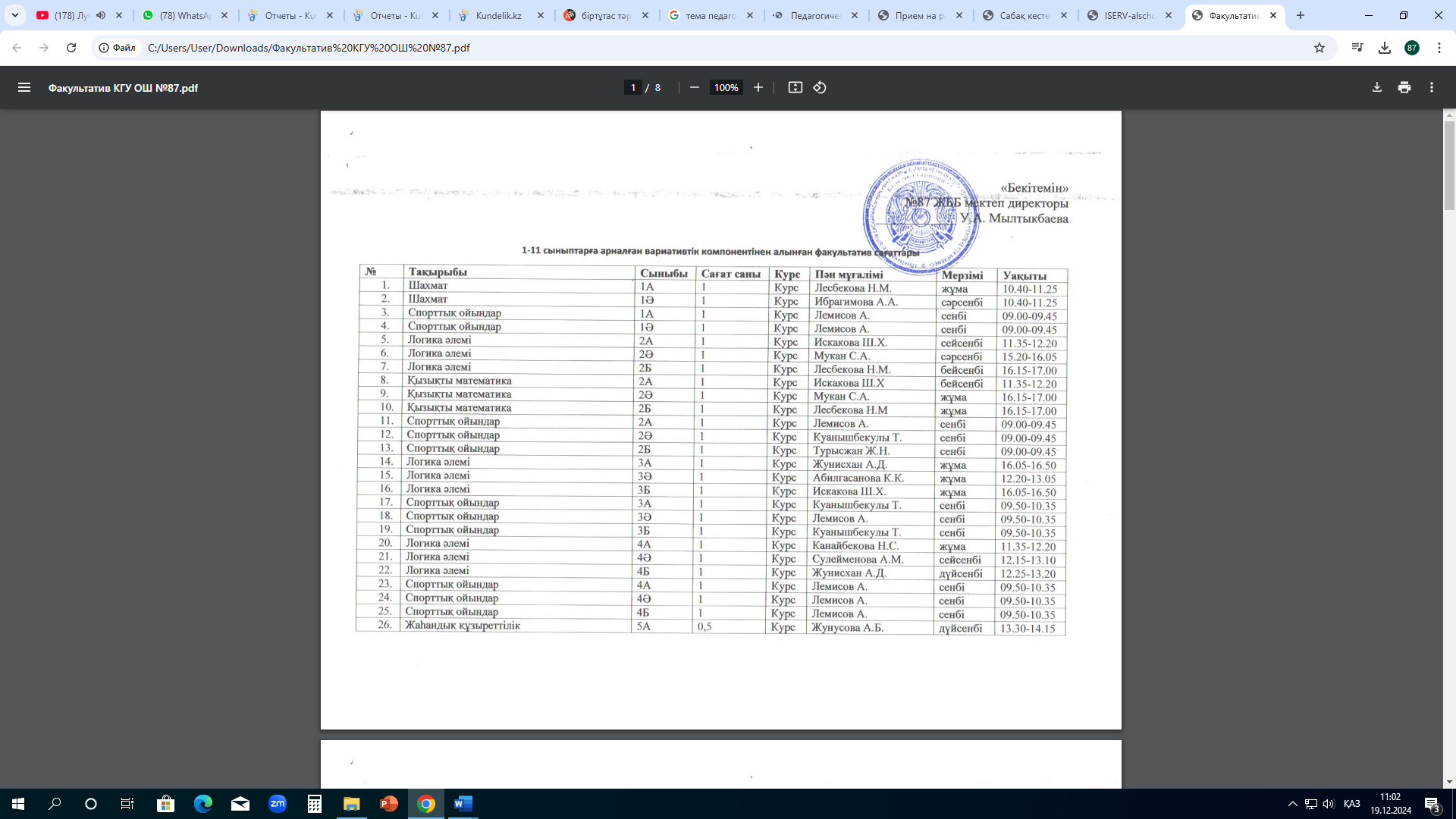Zoom in the PDF with plus button
This screenshot has height=819, width=1456.
(758, 87)
